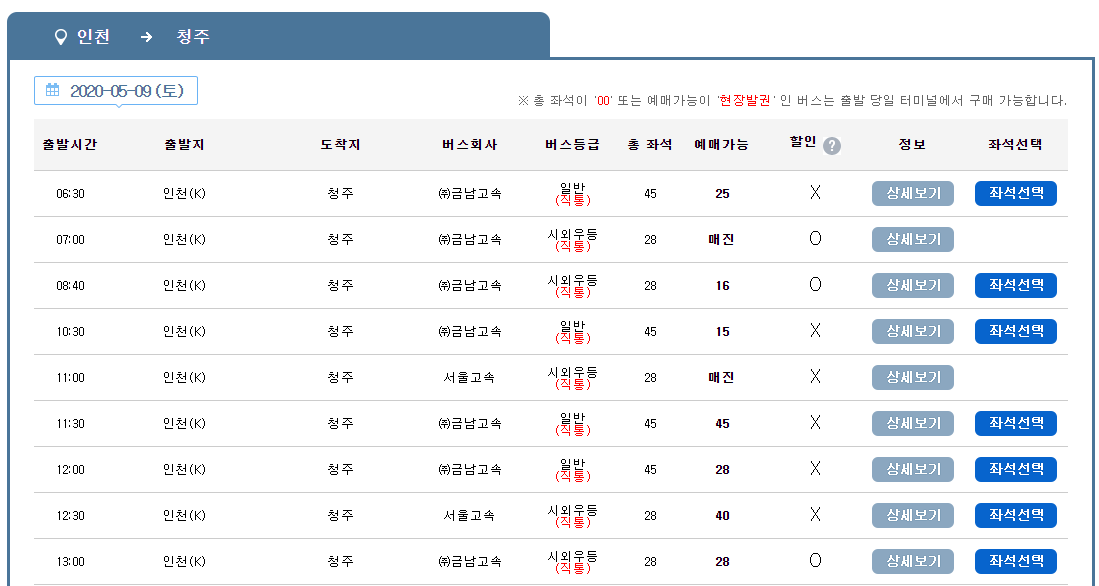Viewport: 1099px width, 586px height.
Task: Click available seats 40 in 12:30 row
Action: [723, 516]
